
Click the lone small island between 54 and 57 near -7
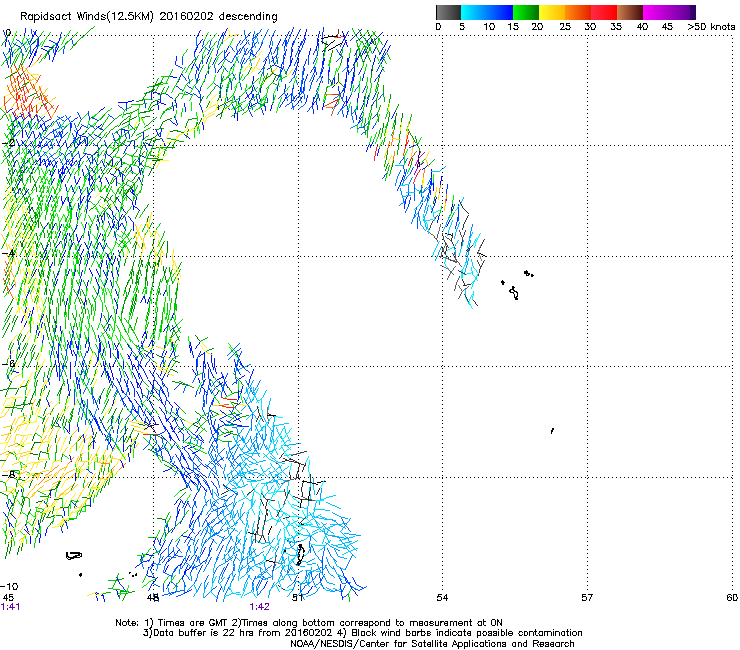point(552,431)
